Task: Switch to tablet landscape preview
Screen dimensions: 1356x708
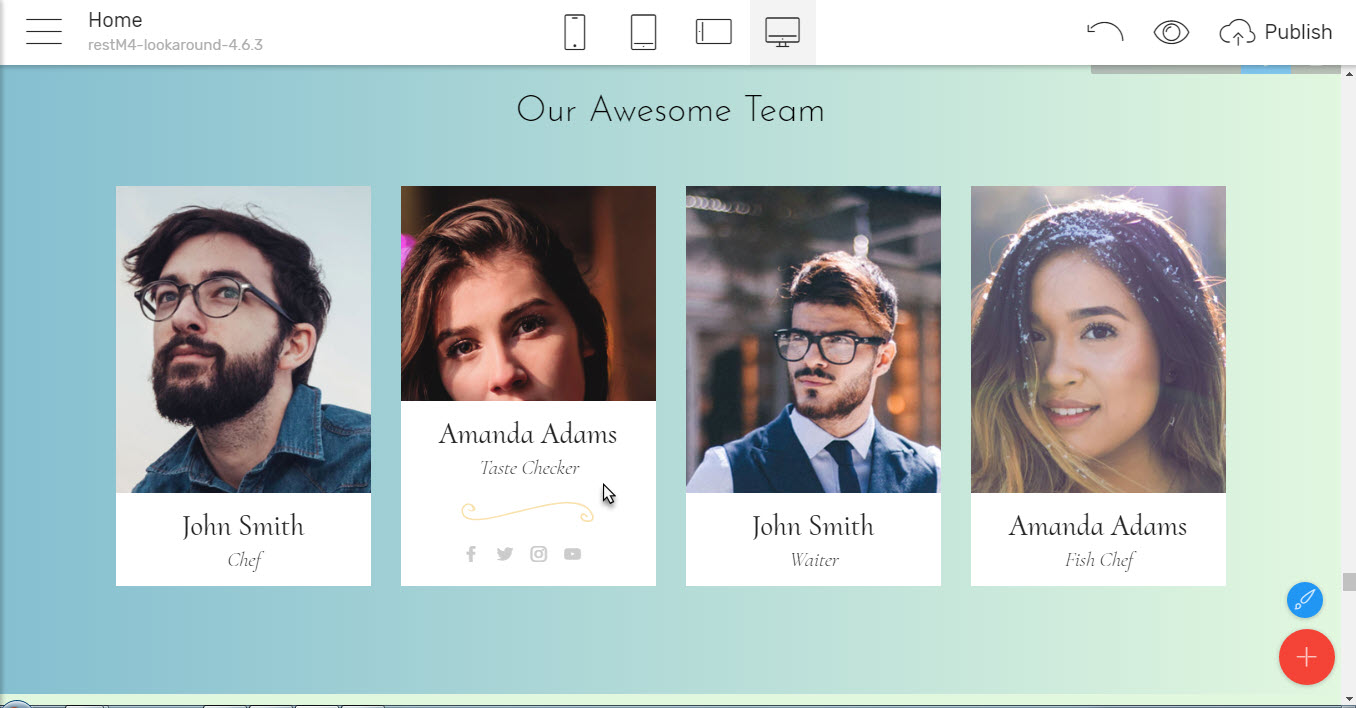Action: point(714,32)
